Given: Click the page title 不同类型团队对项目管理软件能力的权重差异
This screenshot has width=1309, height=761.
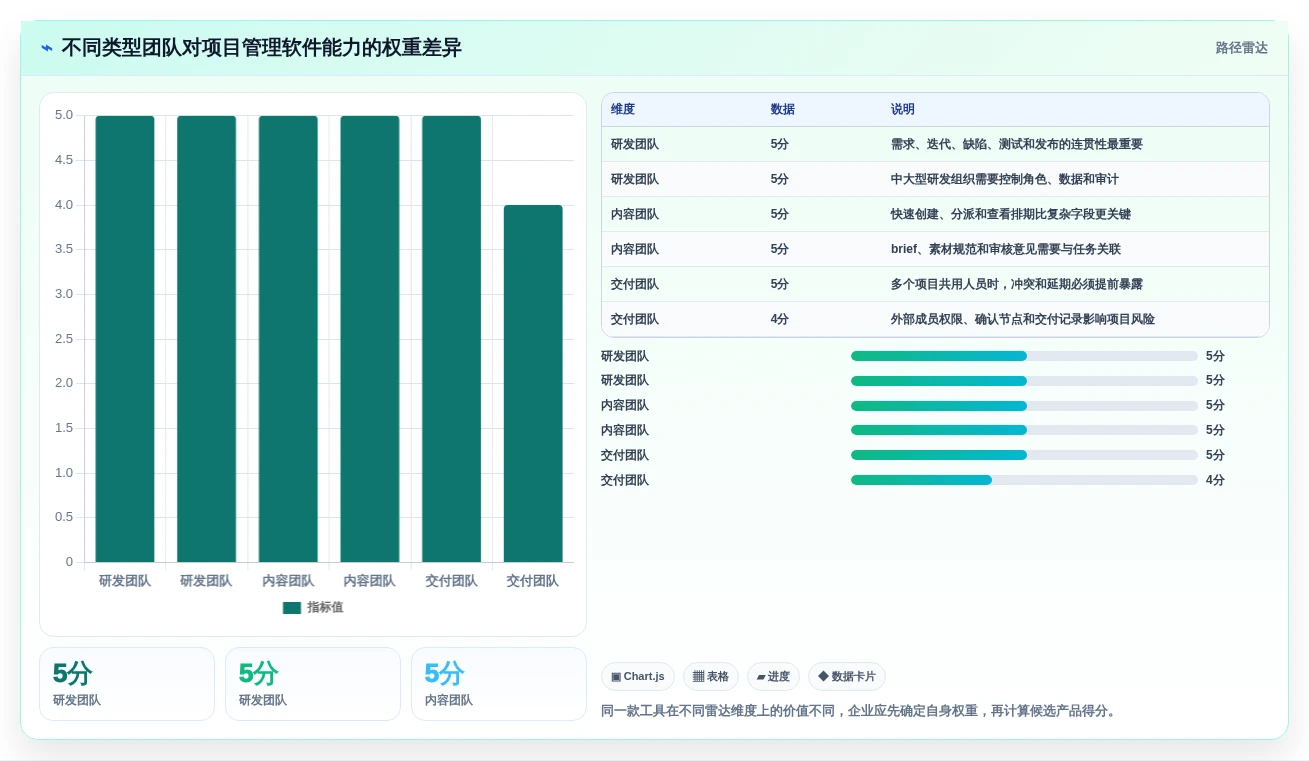Looking at the screenshot, I should 262,48.
